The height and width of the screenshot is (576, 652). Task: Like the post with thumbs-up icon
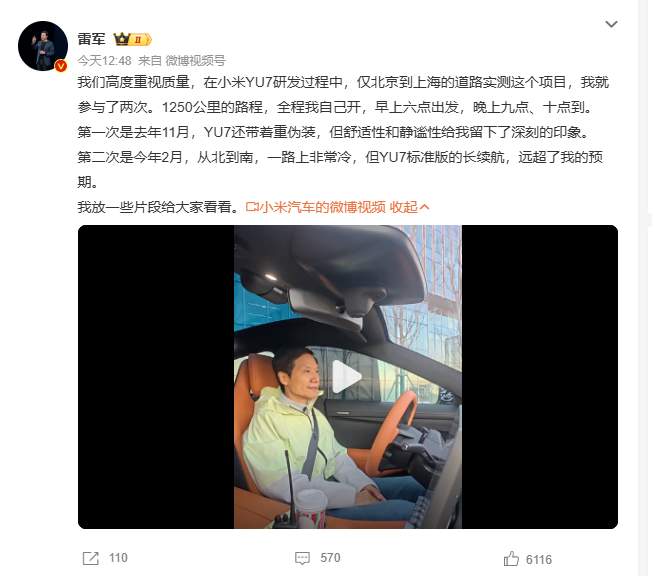click(x=511, y=559)
